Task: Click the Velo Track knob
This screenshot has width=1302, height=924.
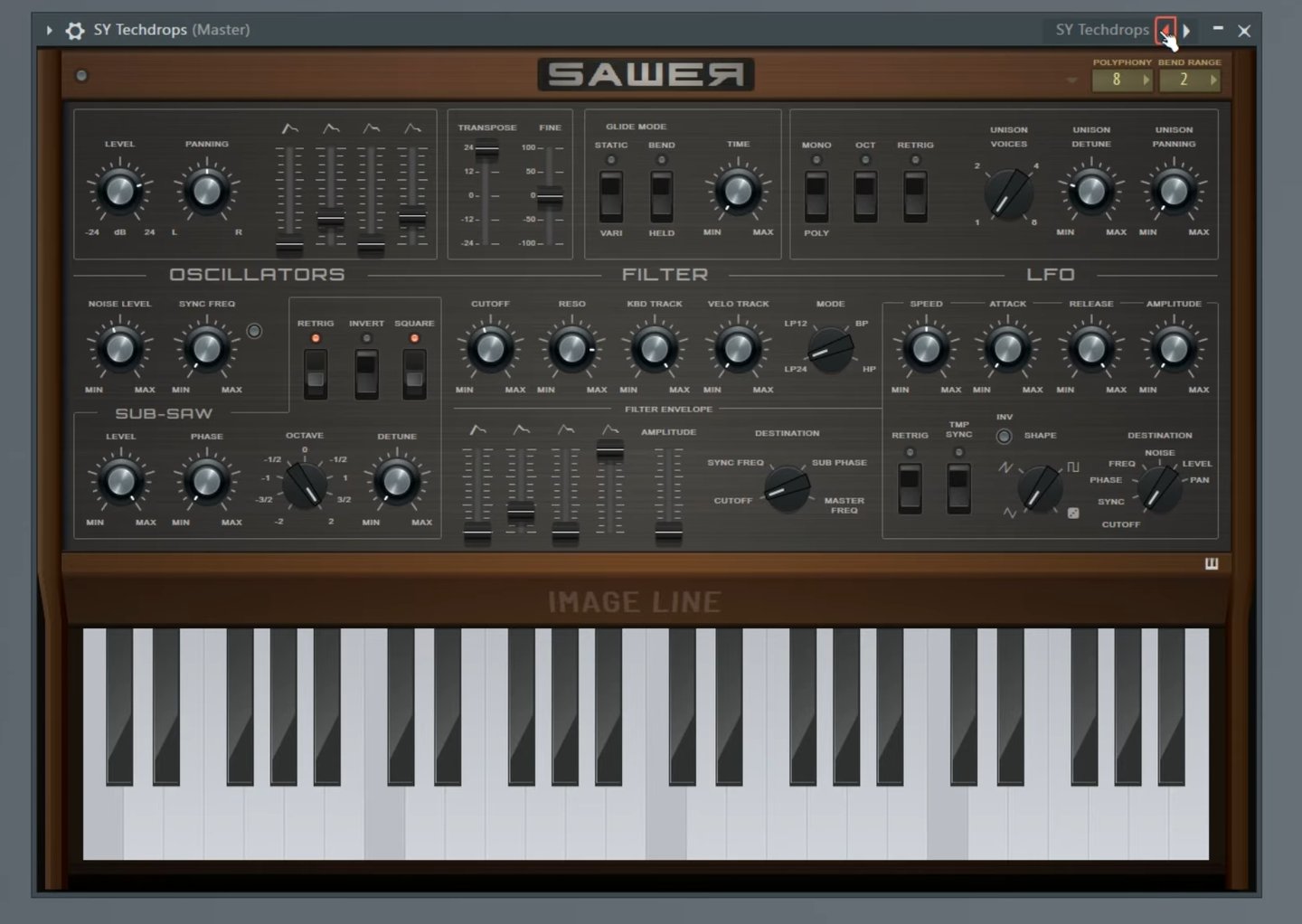Action: (738, 349)
